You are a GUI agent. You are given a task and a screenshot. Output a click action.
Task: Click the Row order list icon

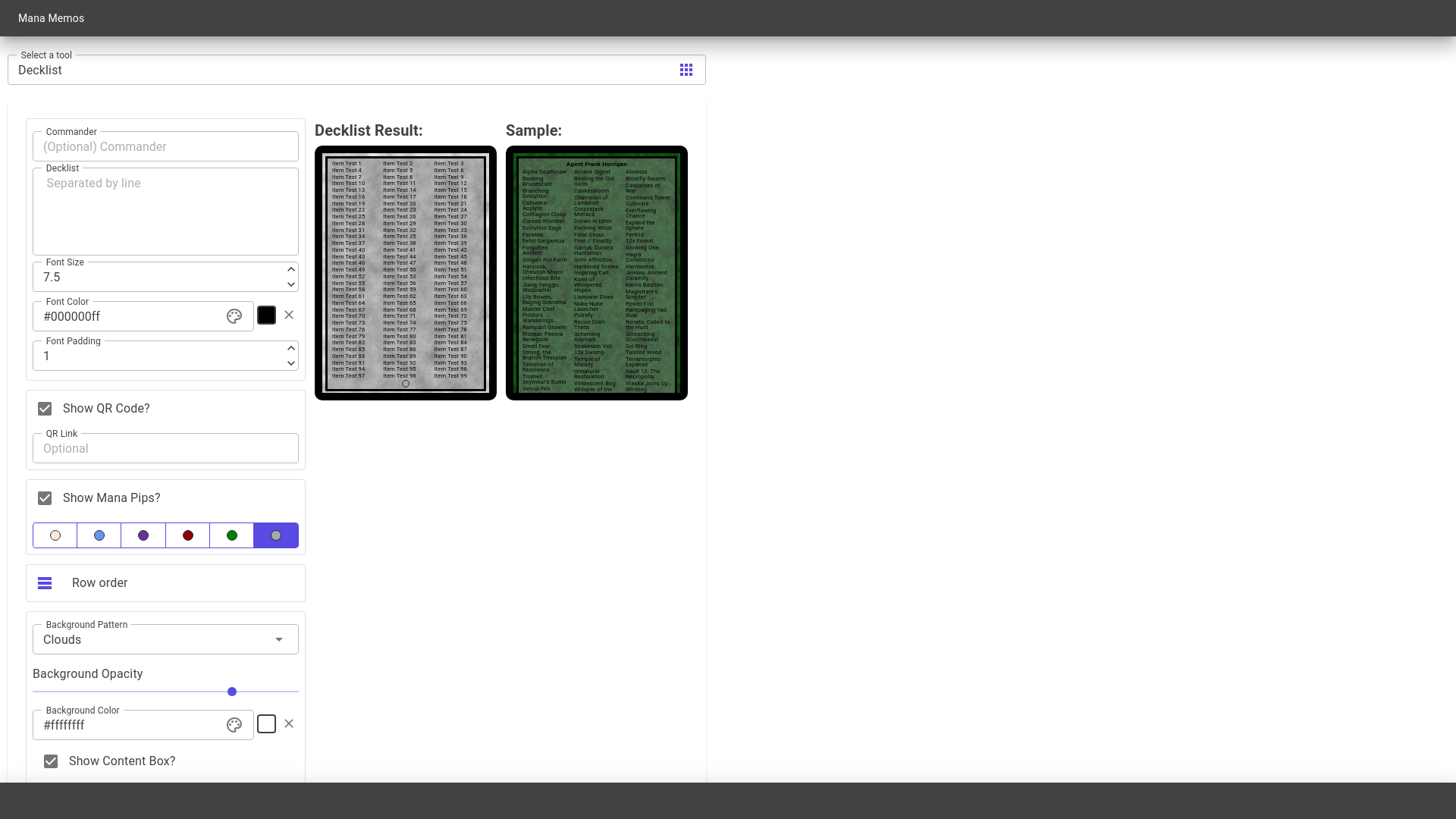point(45,583)
